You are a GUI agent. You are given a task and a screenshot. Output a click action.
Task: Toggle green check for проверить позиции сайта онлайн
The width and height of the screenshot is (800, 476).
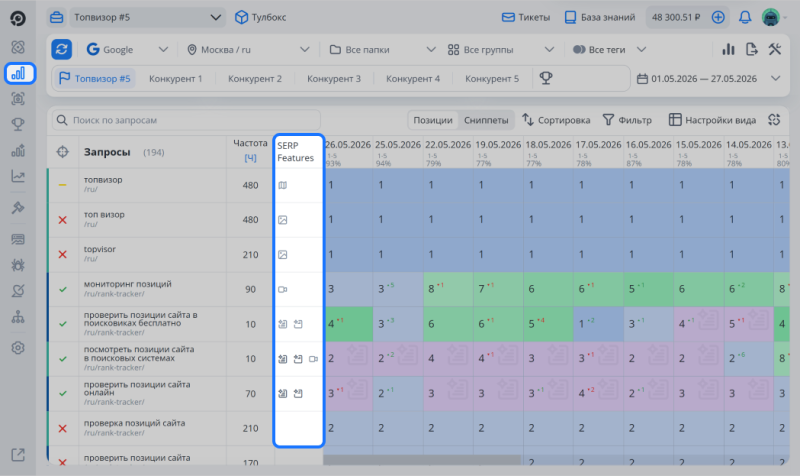[x=63, y=393]
